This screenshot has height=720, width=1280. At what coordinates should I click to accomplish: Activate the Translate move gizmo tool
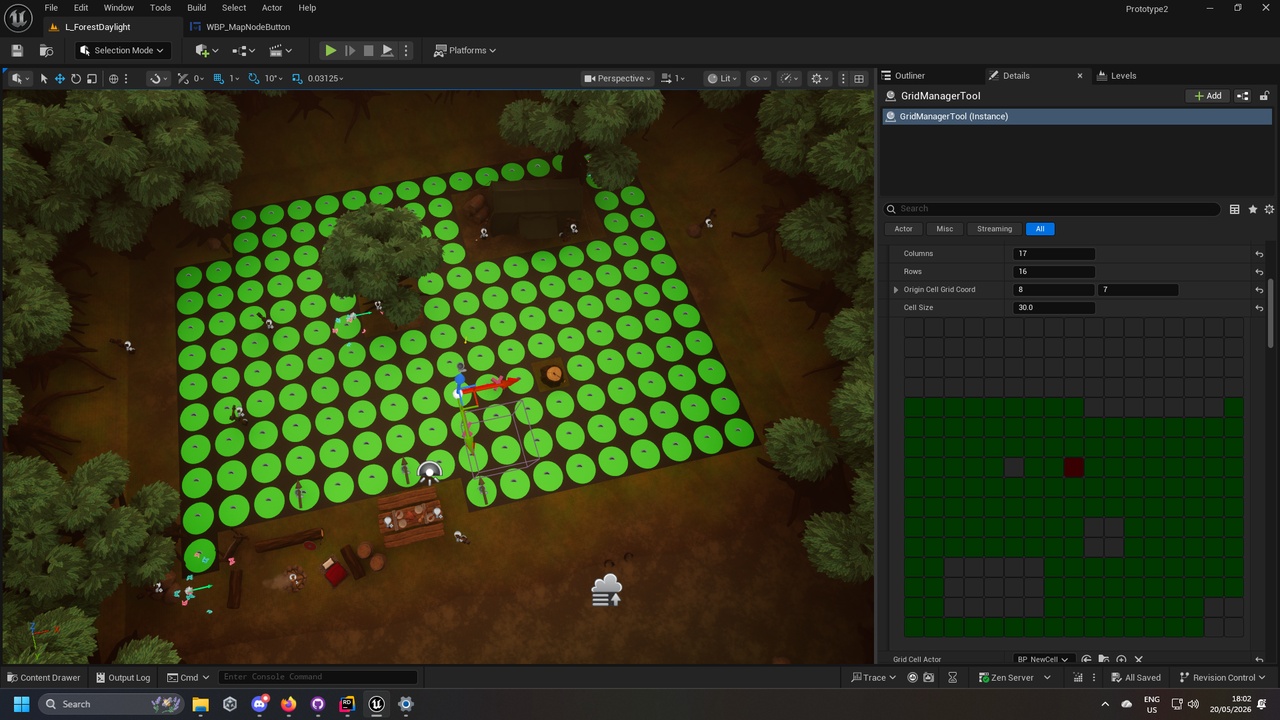pyautogui.click(x=60, y=78)
